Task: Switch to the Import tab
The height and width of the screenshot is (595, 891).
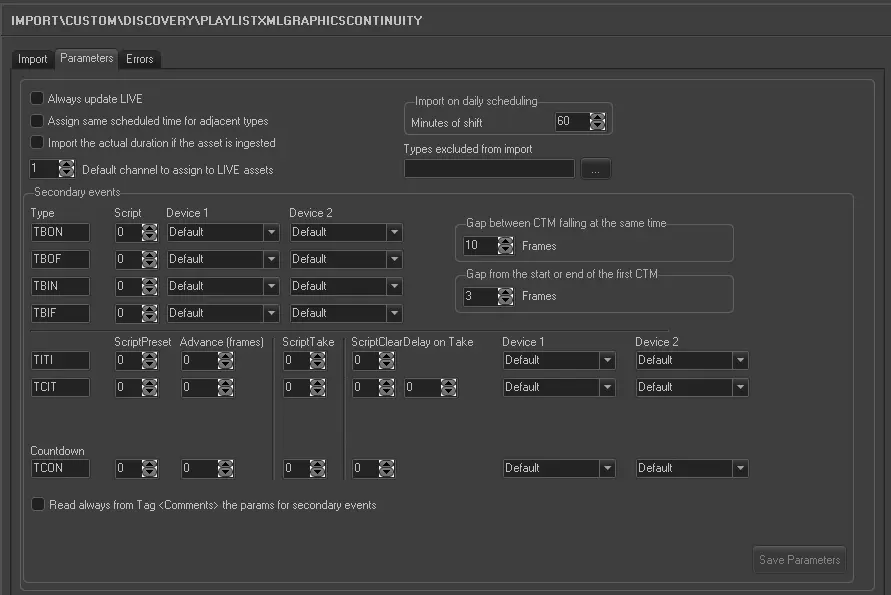Action: click(x=32, y=59)
